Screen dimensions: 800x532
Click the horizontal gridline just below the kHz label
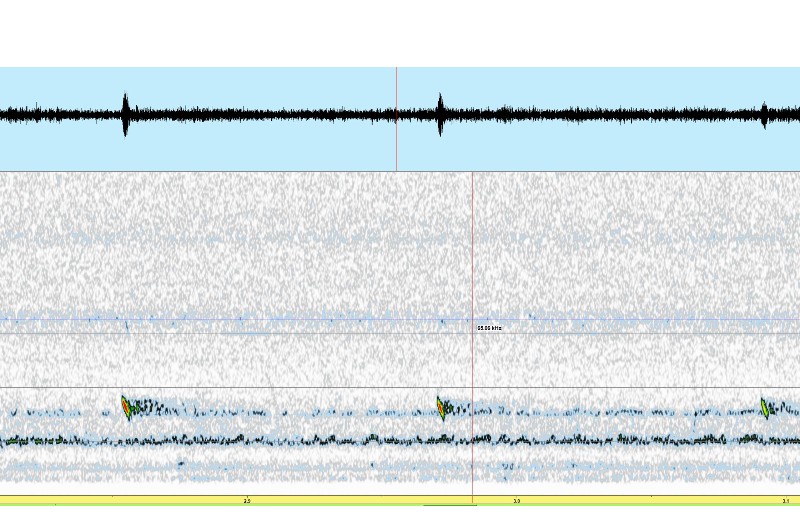(x=300, y=333)
